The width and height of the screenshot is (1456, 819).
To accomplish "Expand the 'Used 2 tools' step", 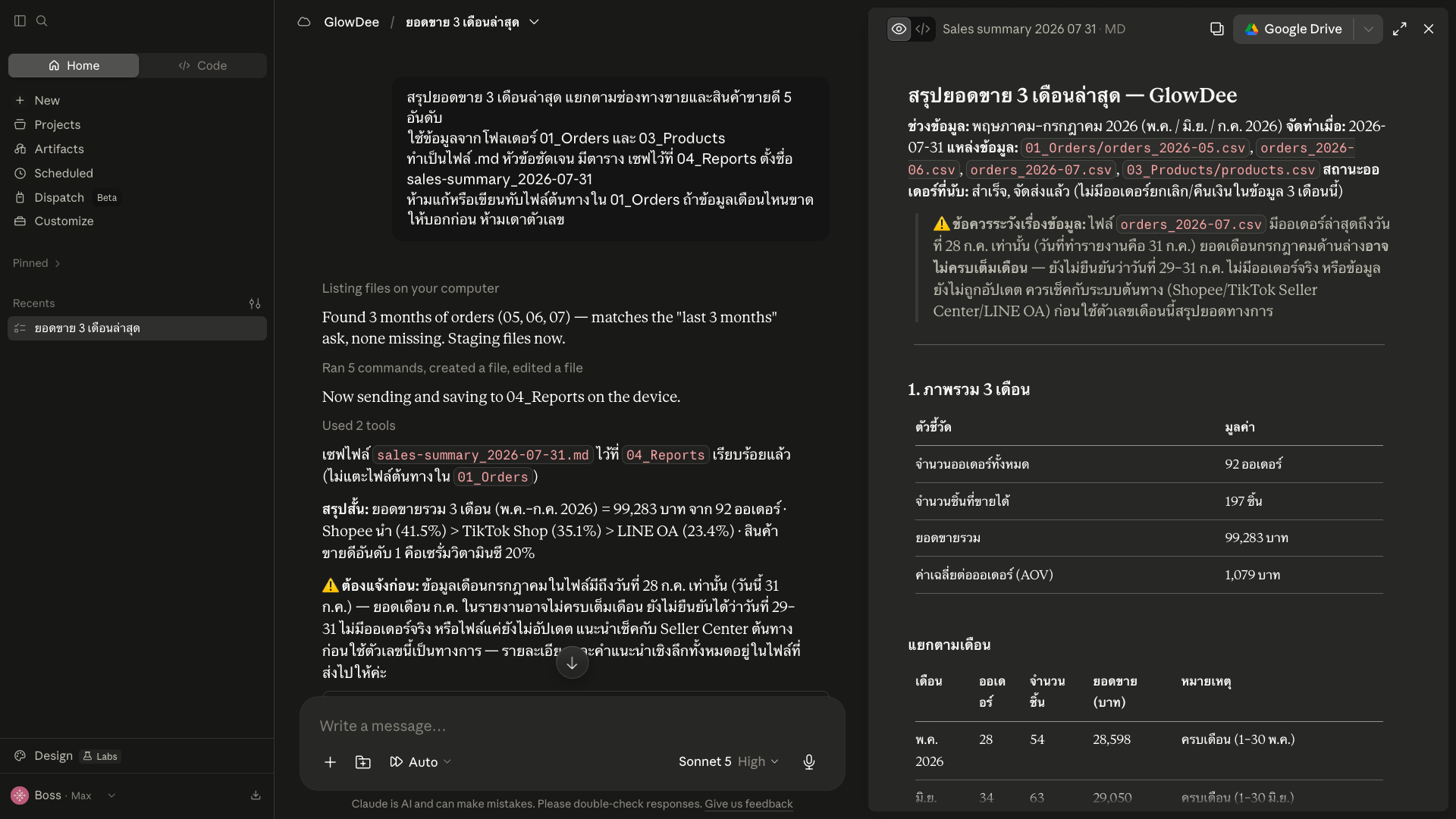I will pos(359,425).
